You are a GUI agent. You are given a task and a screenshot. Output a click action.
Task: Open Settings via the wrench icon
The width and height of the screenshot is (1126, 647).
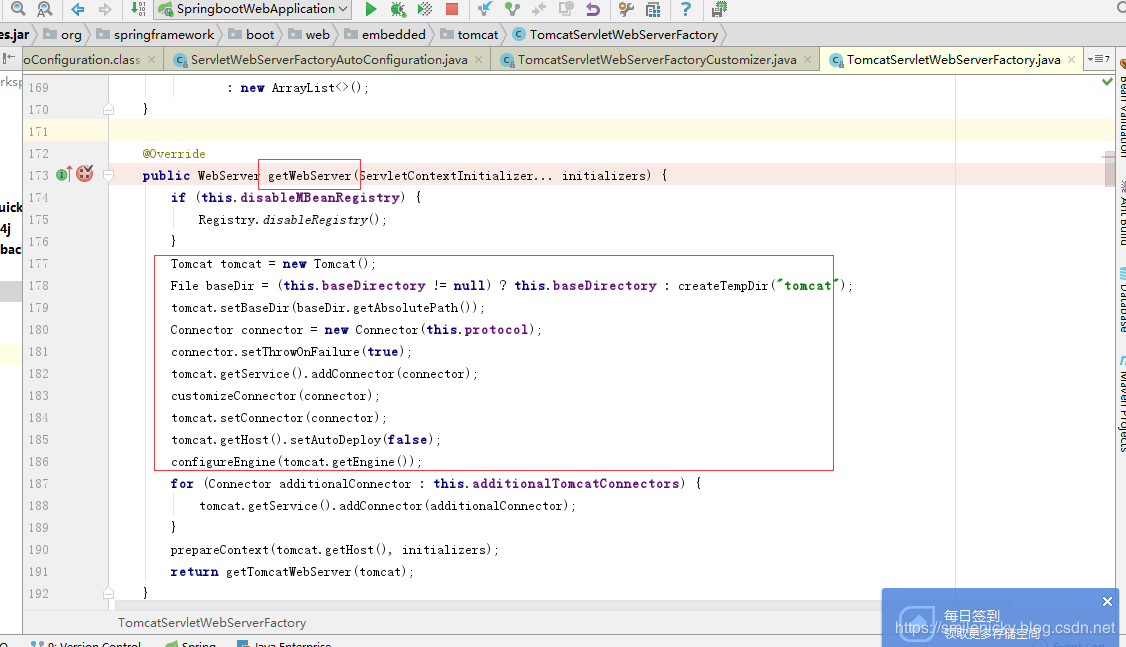626,9
